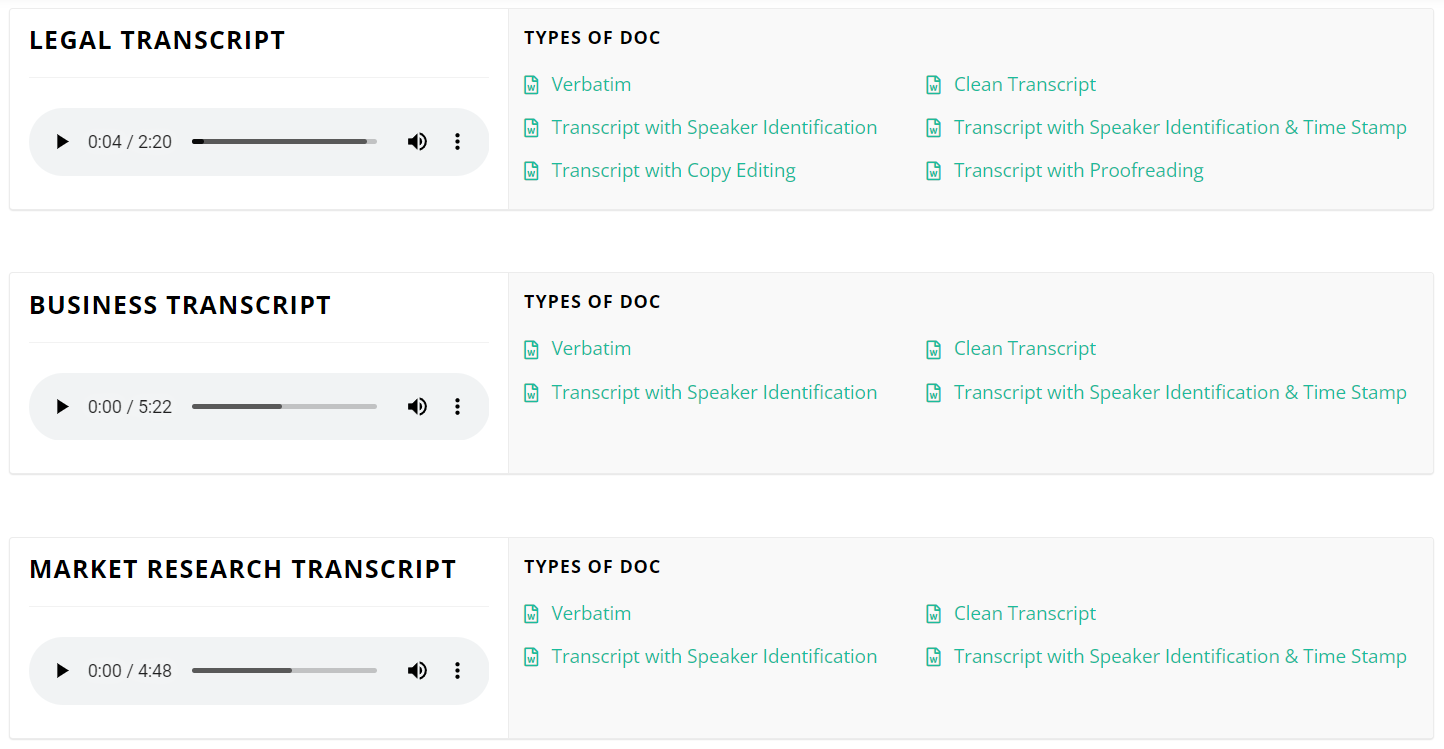Click the doc icon for Transcript with Proofreading
Screen dimensions: 1444x749
coord(933,170)
